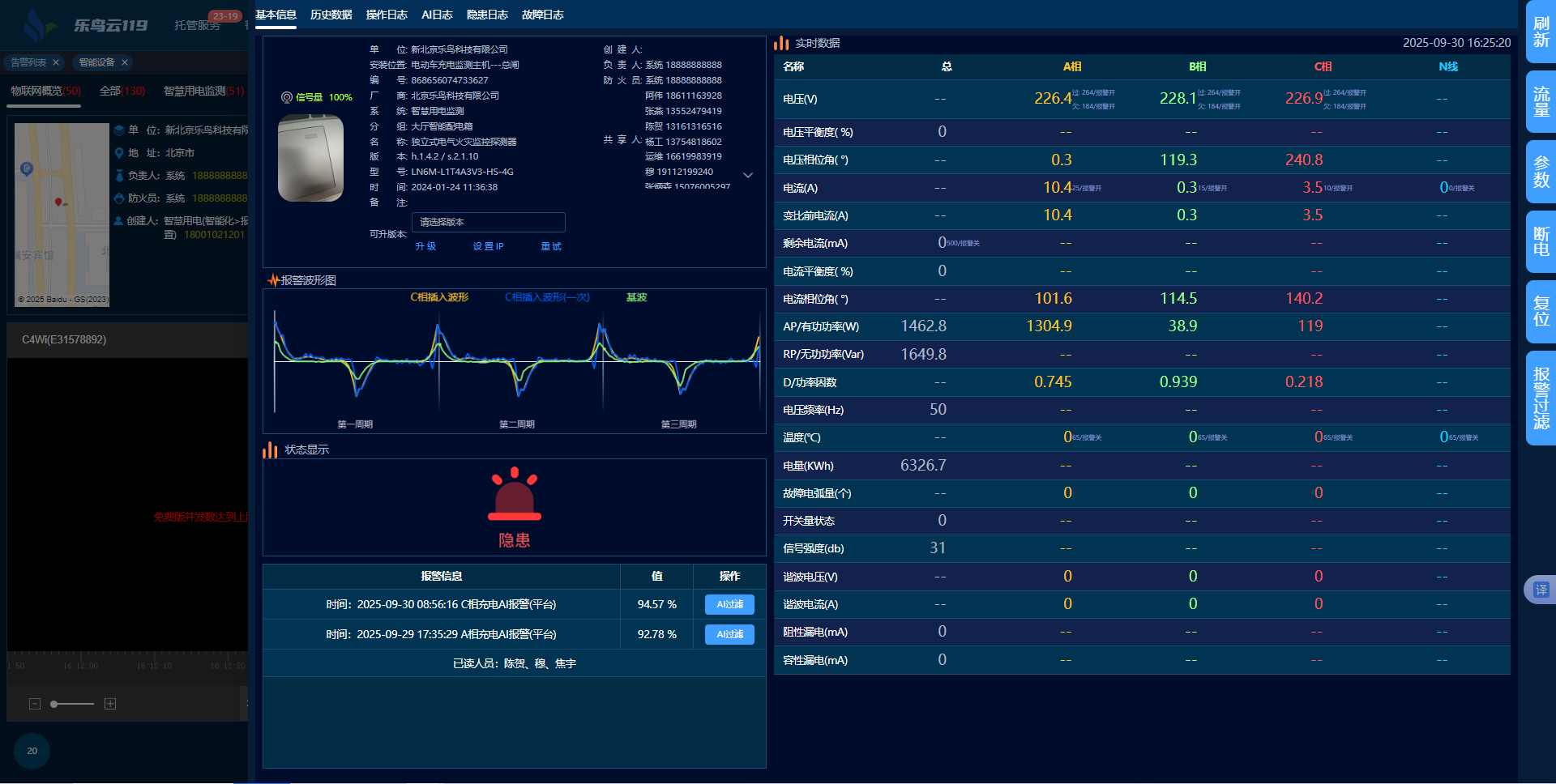
Task: Open the 隐患日志 tab
Action: 487,15
